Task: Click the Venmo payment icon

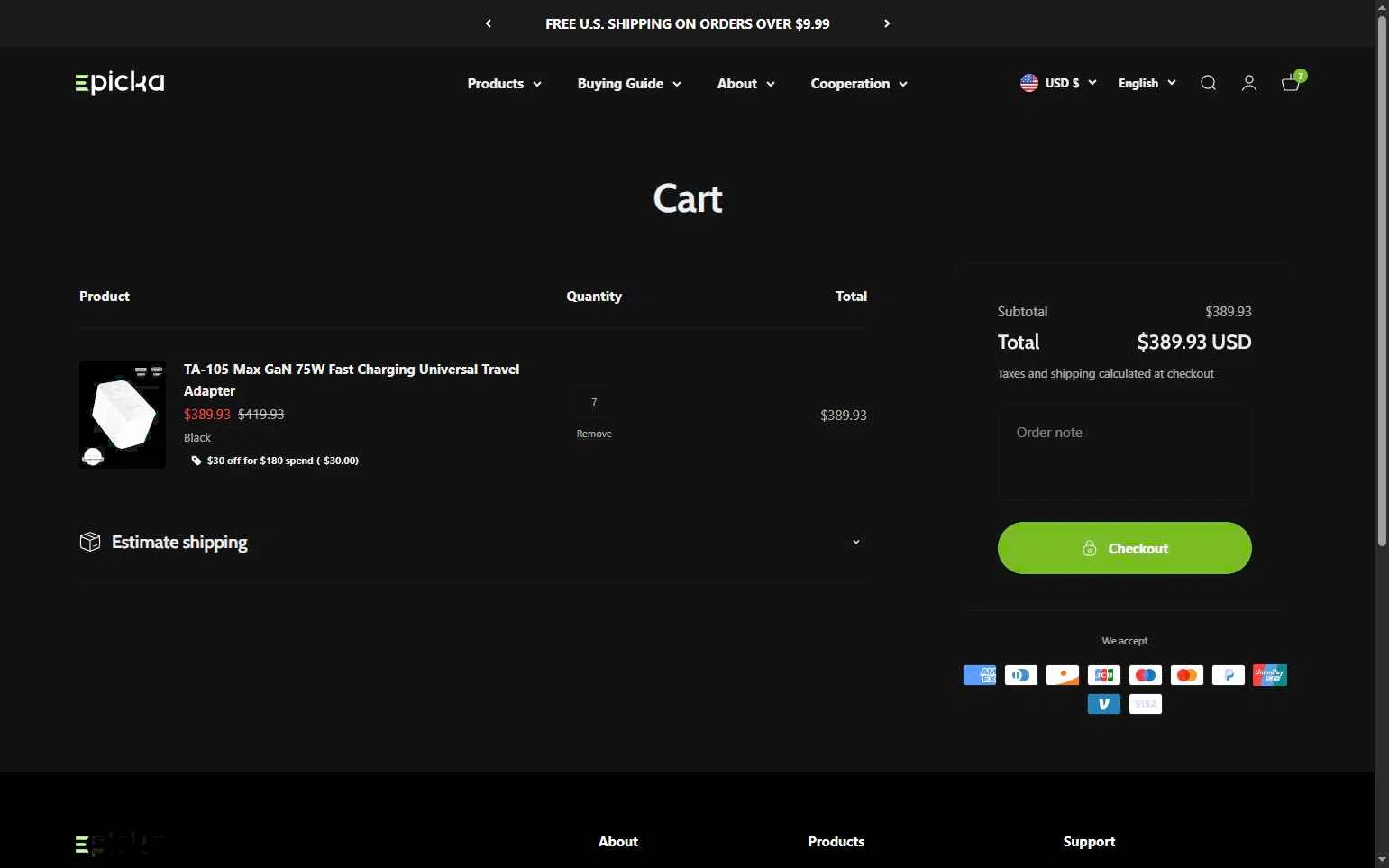Action: coord(1104,704)
